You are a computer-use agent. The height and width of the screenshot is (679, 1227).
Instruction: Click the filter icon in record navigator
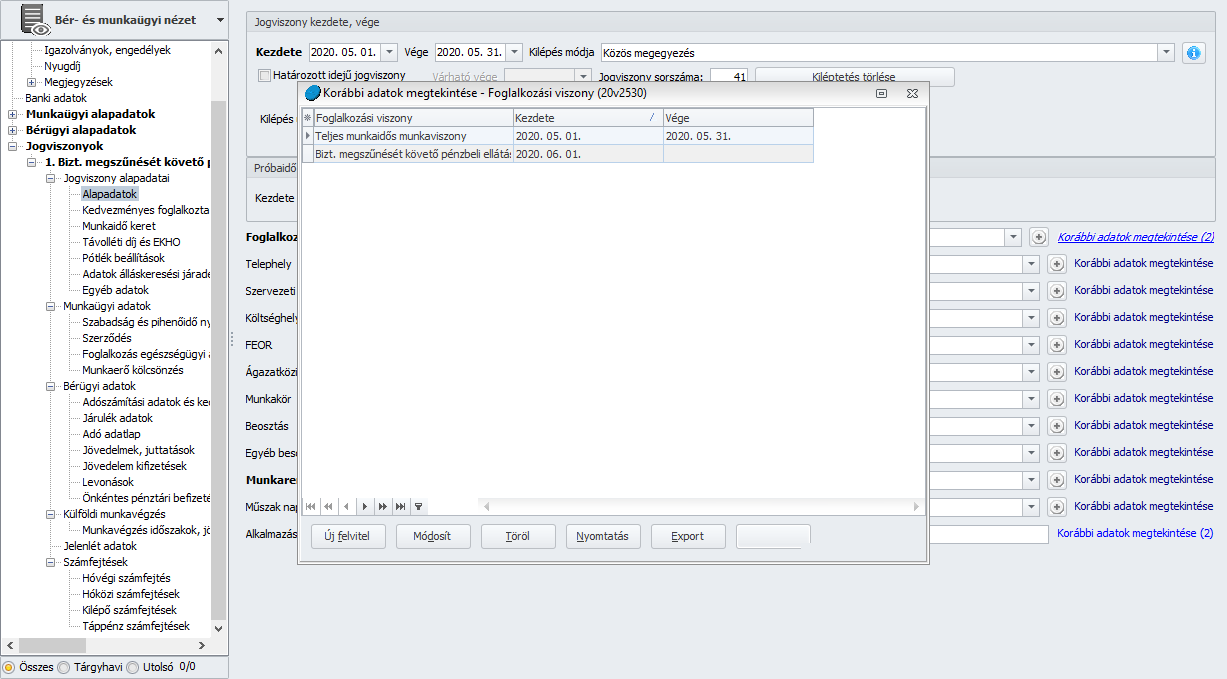(x=418, y=507)
